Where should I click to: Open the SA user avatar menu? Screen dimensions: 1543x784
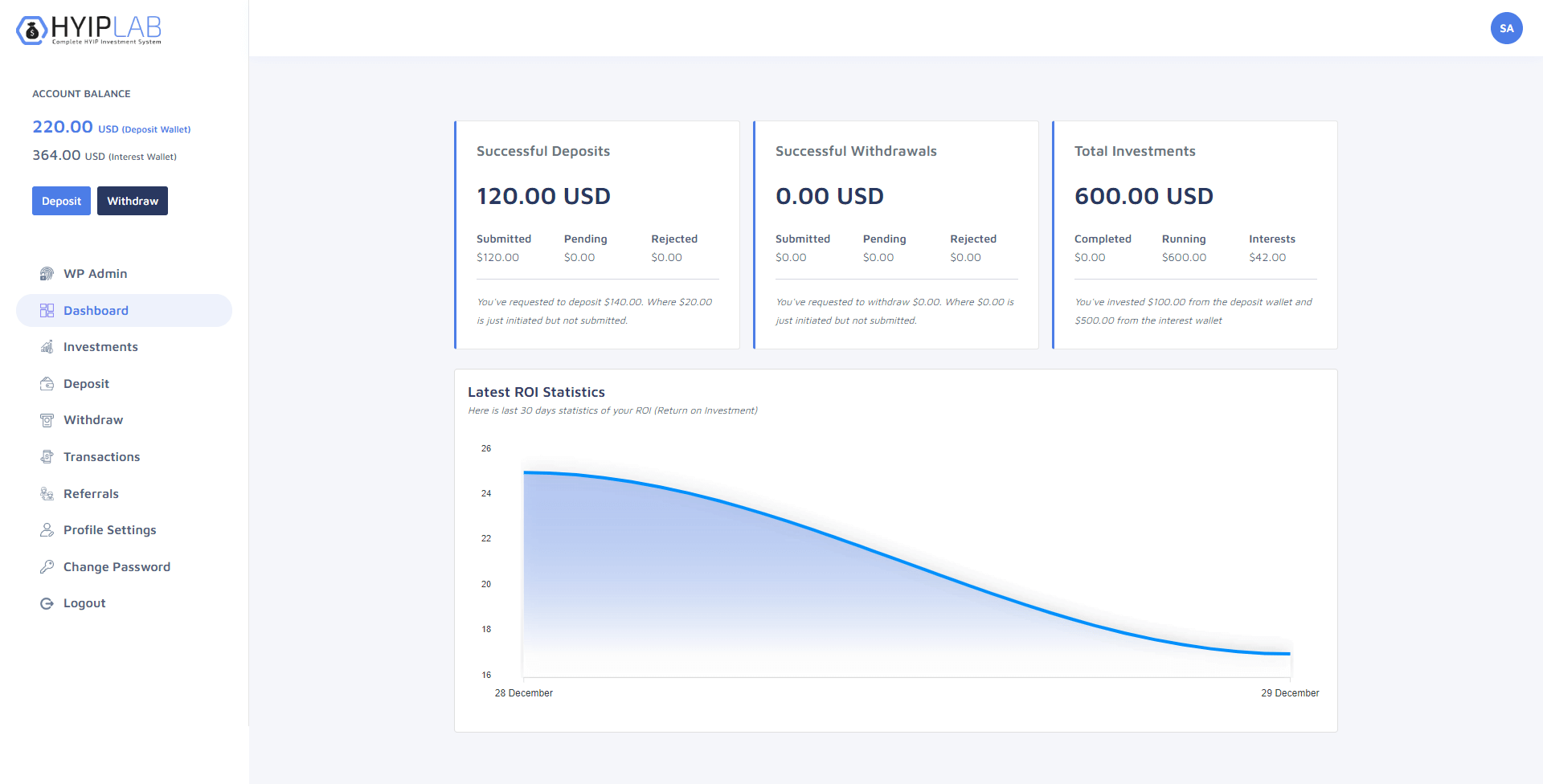[x=1506, y=28]
